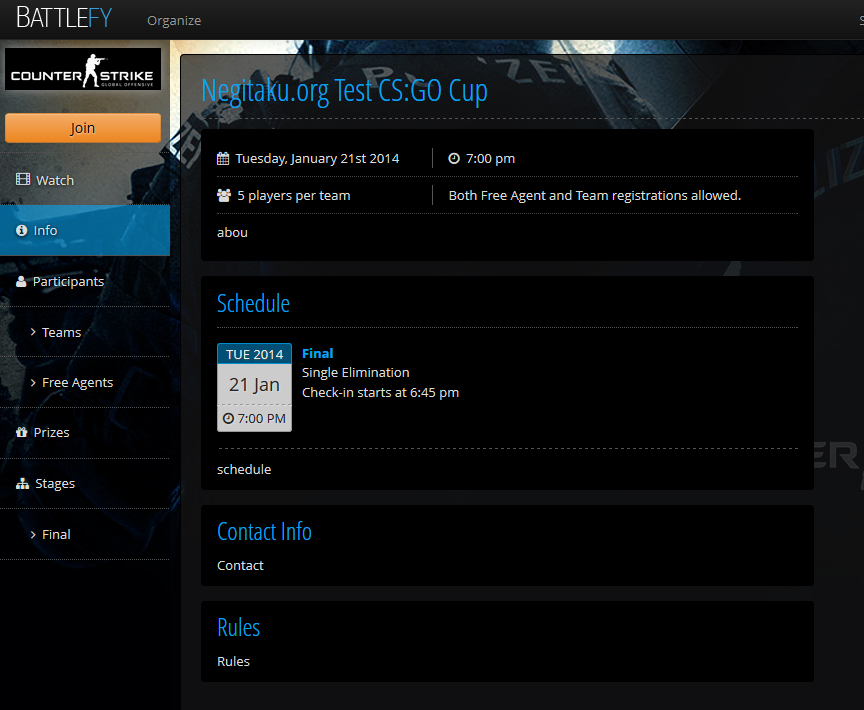The image size is (864, 710).
Task: Click the person icon beside Participants
Action: tap(21, 281)
